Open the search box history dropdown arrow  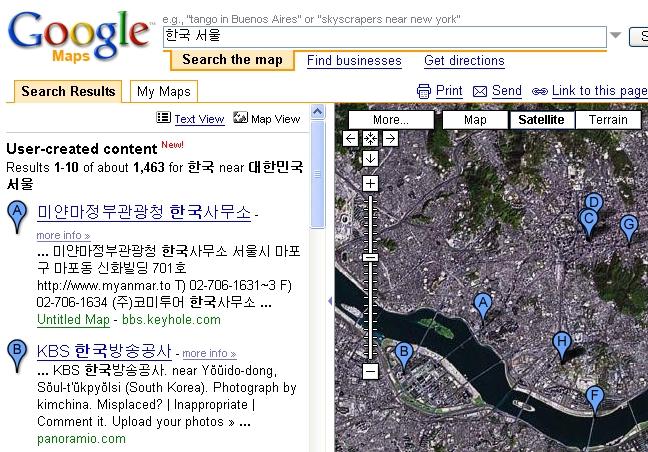point(616,35)
